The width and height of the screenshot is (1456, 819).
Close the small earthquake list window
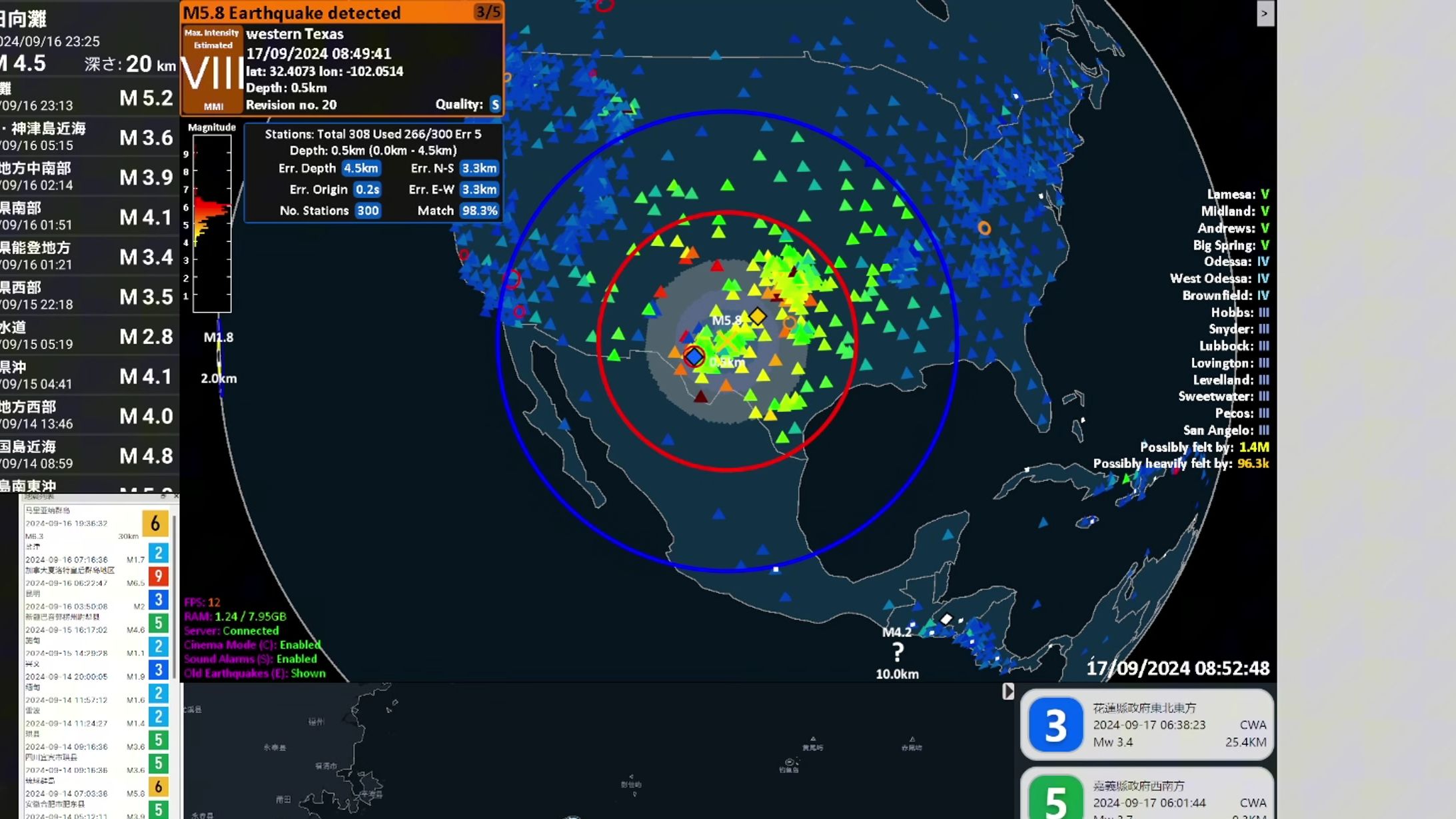click(175, 496)
